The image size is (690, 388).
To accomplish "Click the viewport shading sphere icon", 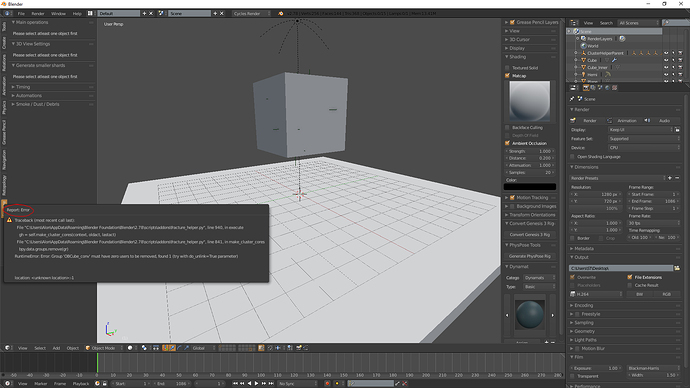I will click(x=130, y=348).
